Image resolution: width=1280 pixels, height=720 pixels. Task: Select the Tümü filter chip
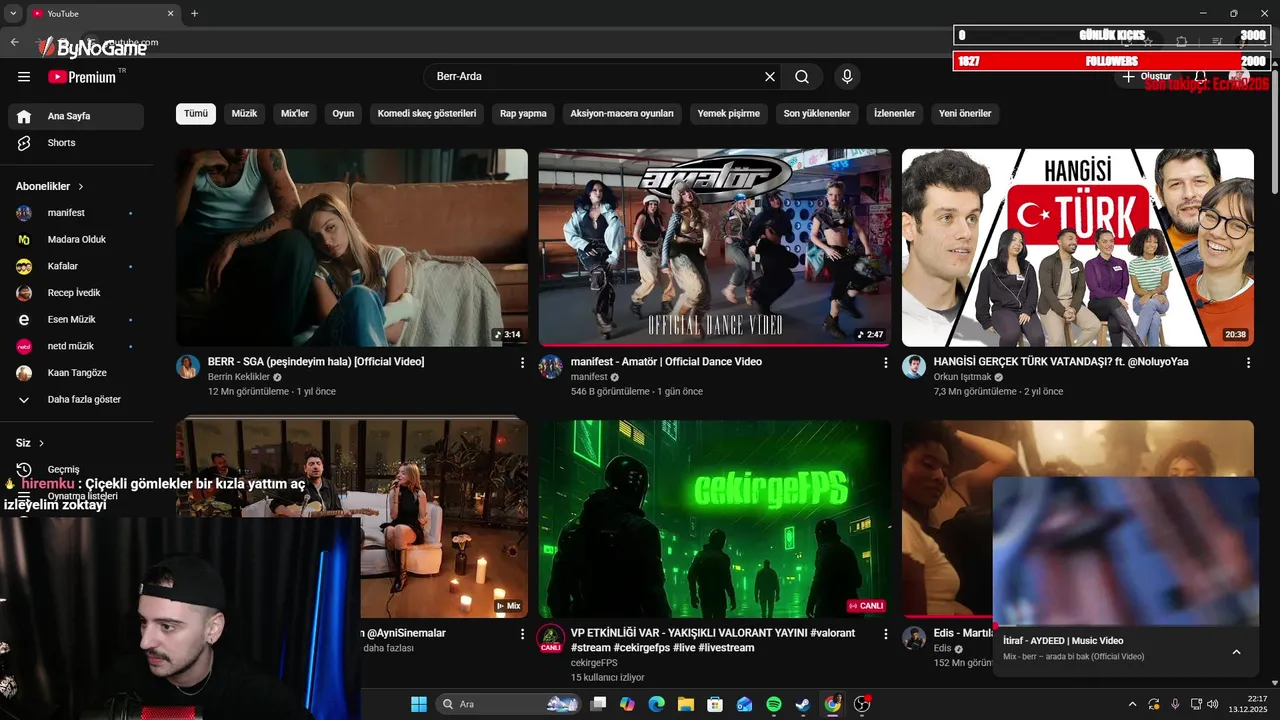pos(196,114)
